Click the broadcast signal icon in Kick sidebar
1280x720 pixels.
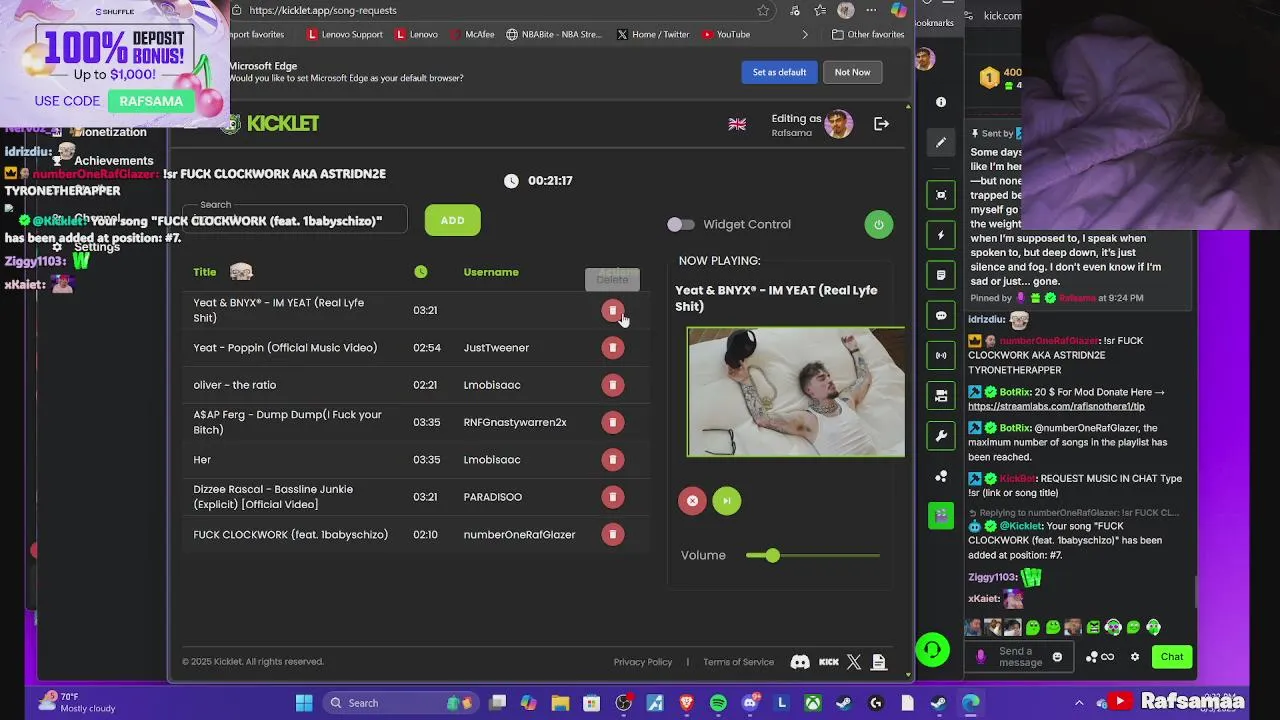click(x=941, y=355)
